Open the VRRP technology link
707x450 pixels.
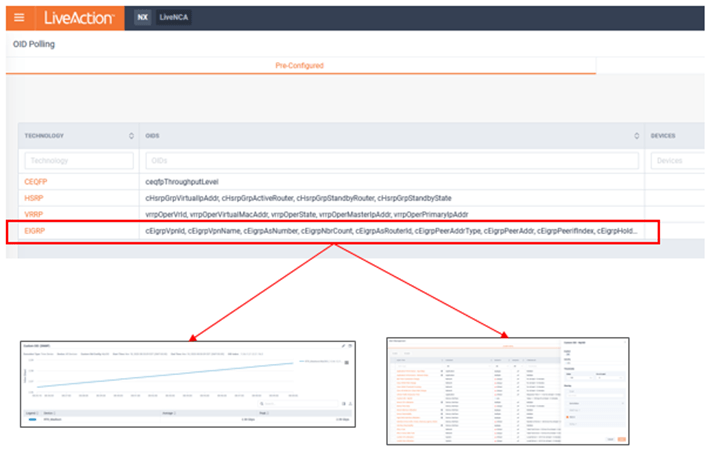33,214
